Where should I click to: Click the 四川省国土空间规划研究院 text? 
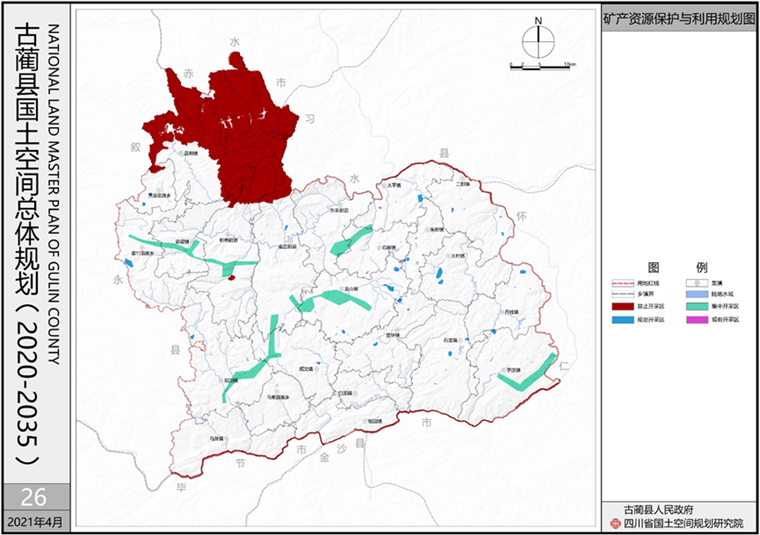pos(684,522)
